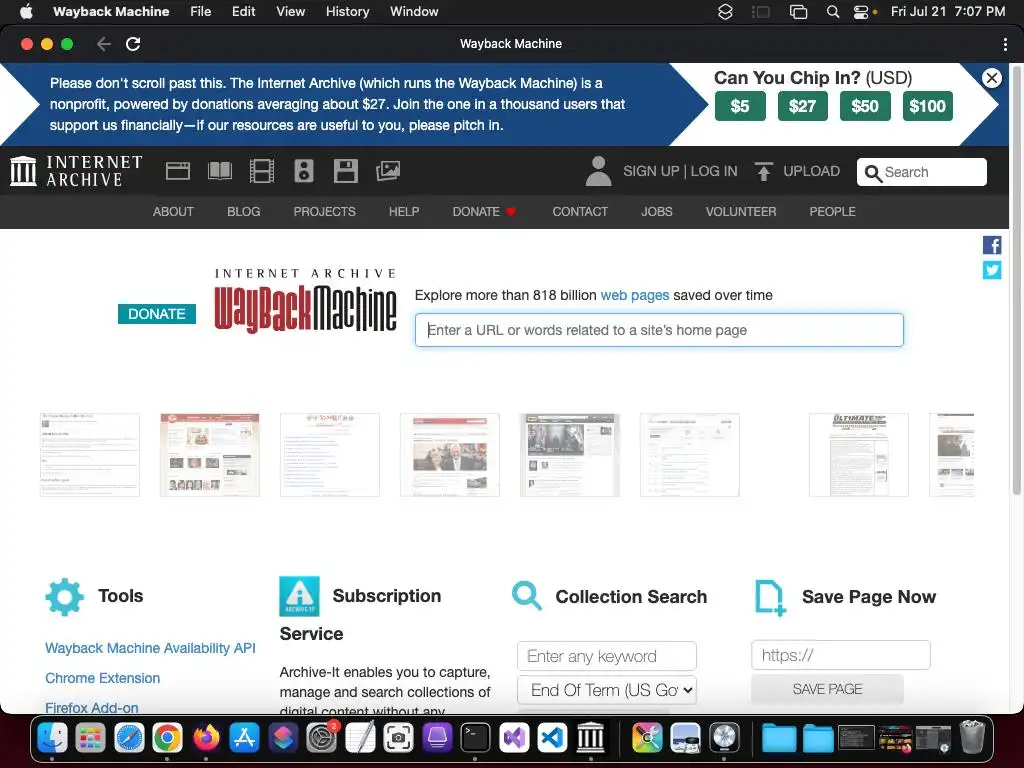
Task: Open the Edit menu
Action: (x=244, y=12)
